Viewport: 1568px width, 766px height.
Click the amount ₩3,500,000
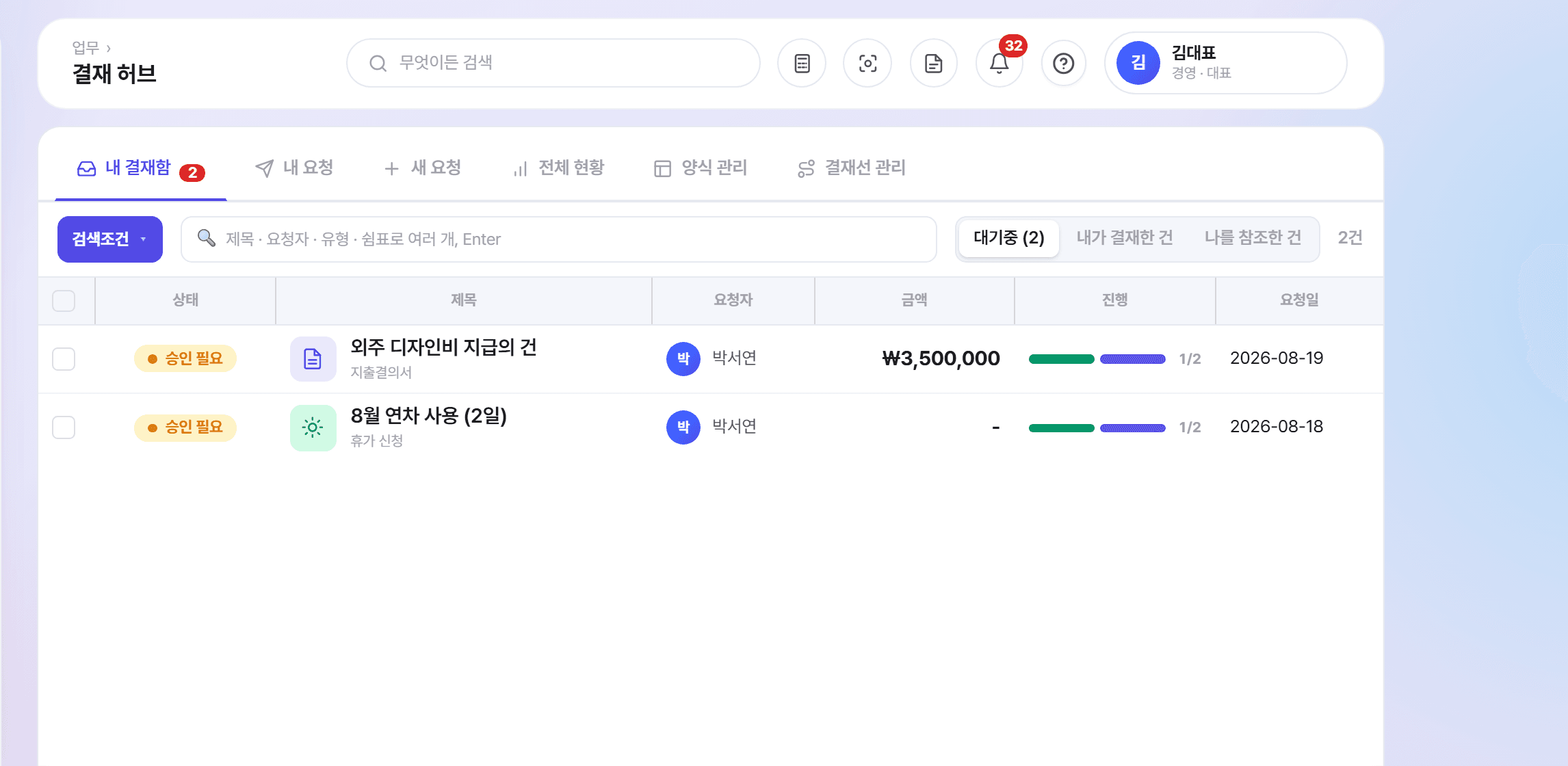[941, 358]
